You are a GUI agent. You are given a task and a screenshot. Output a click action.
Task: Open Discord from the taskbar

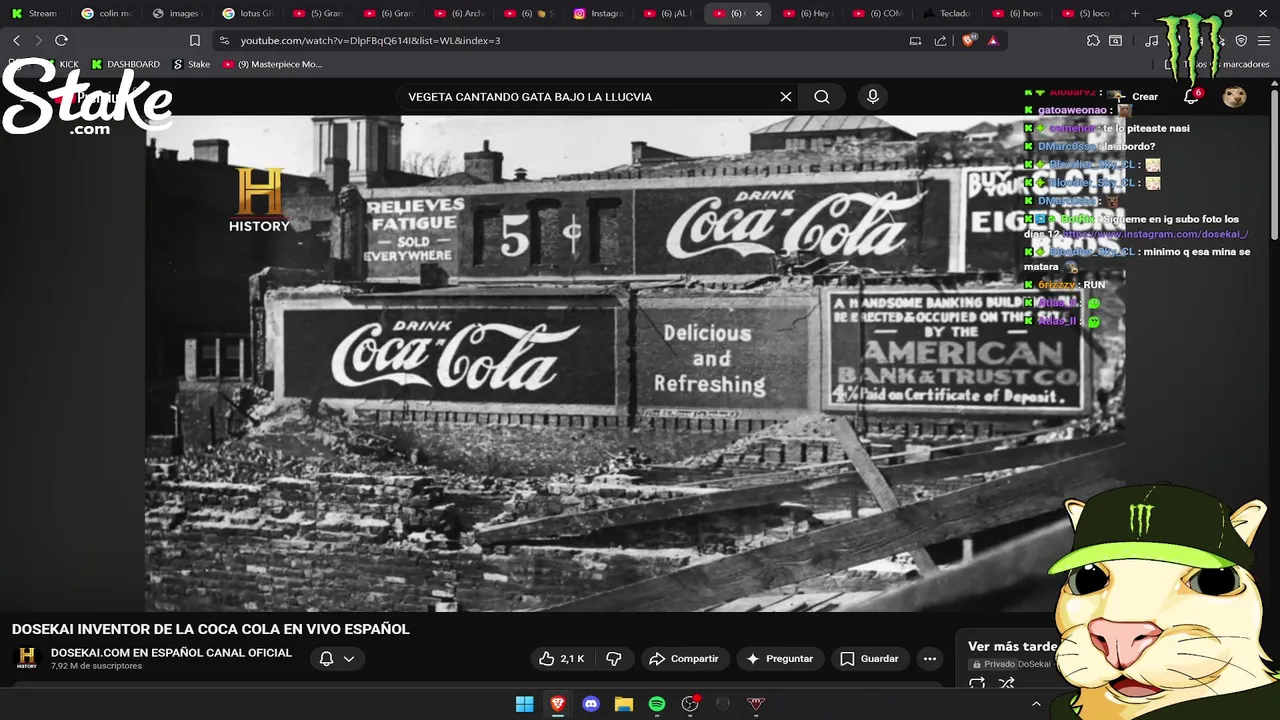(591, 704)
